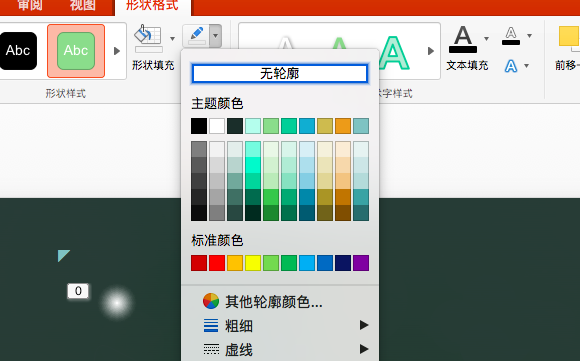The width and height of the screenshot is (580, 361).
Task: Switch to the 视图 tab
Action: click(x=82, y=5)
